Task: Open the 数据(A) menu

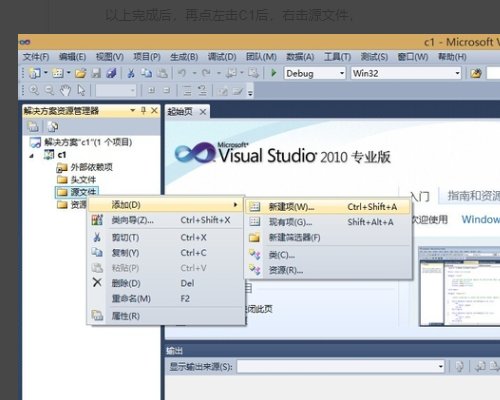Action: 300,57
